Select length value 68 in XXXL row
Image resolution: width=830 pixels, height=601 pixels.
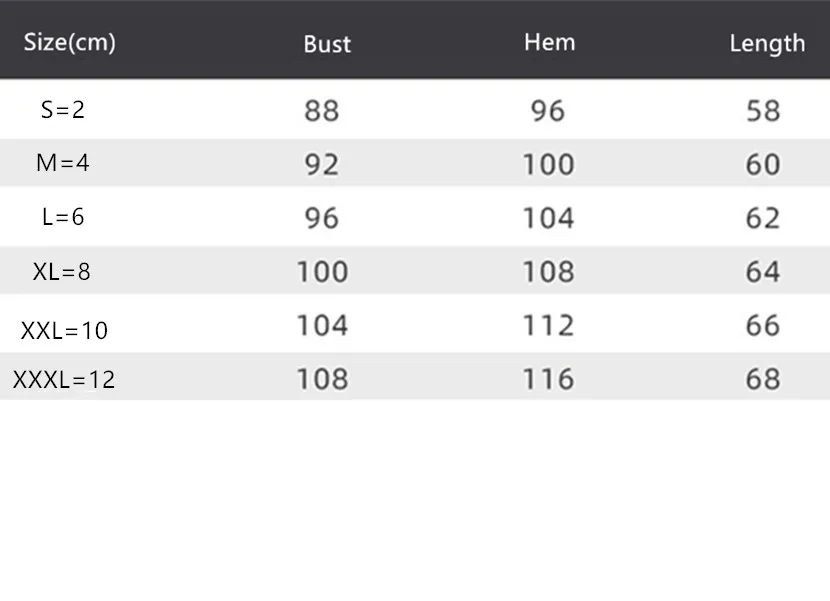pos(763,379)
